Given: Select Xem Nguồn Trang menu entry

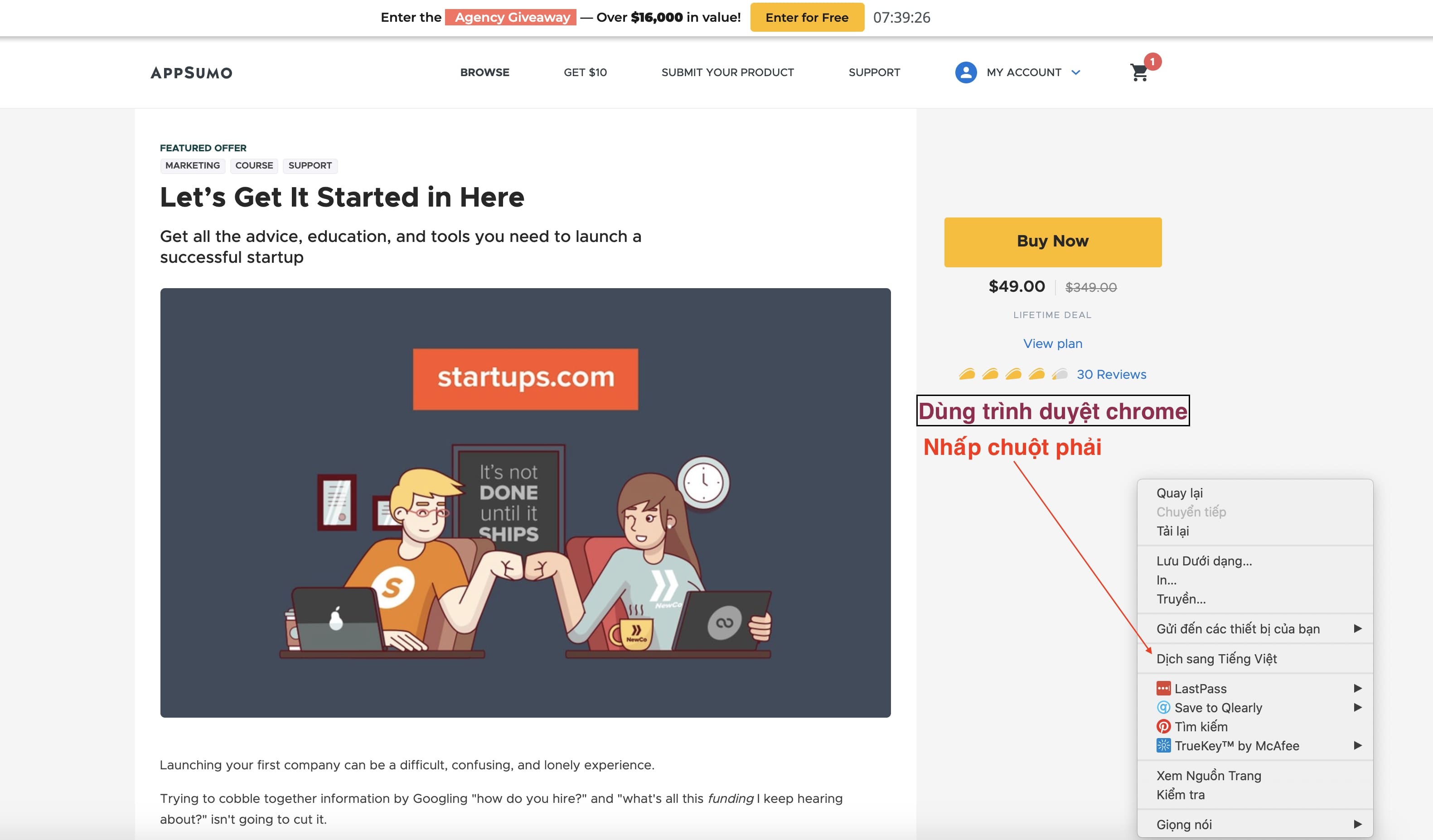Looking at the screenshot, I should click(1208, 776).
